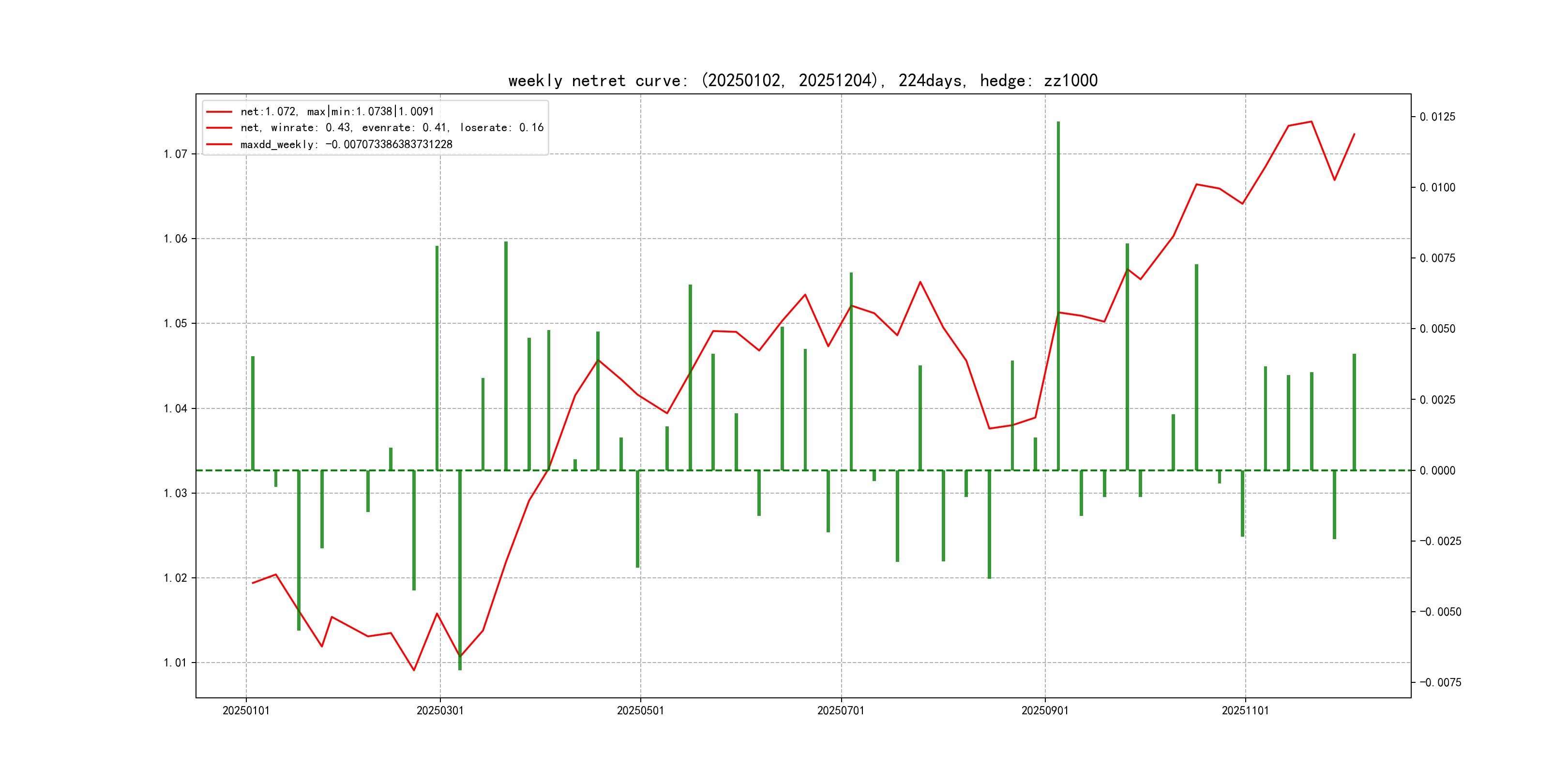Click the 1.06 left axis label
The image size is (1568, 784).
click(175, 239)
